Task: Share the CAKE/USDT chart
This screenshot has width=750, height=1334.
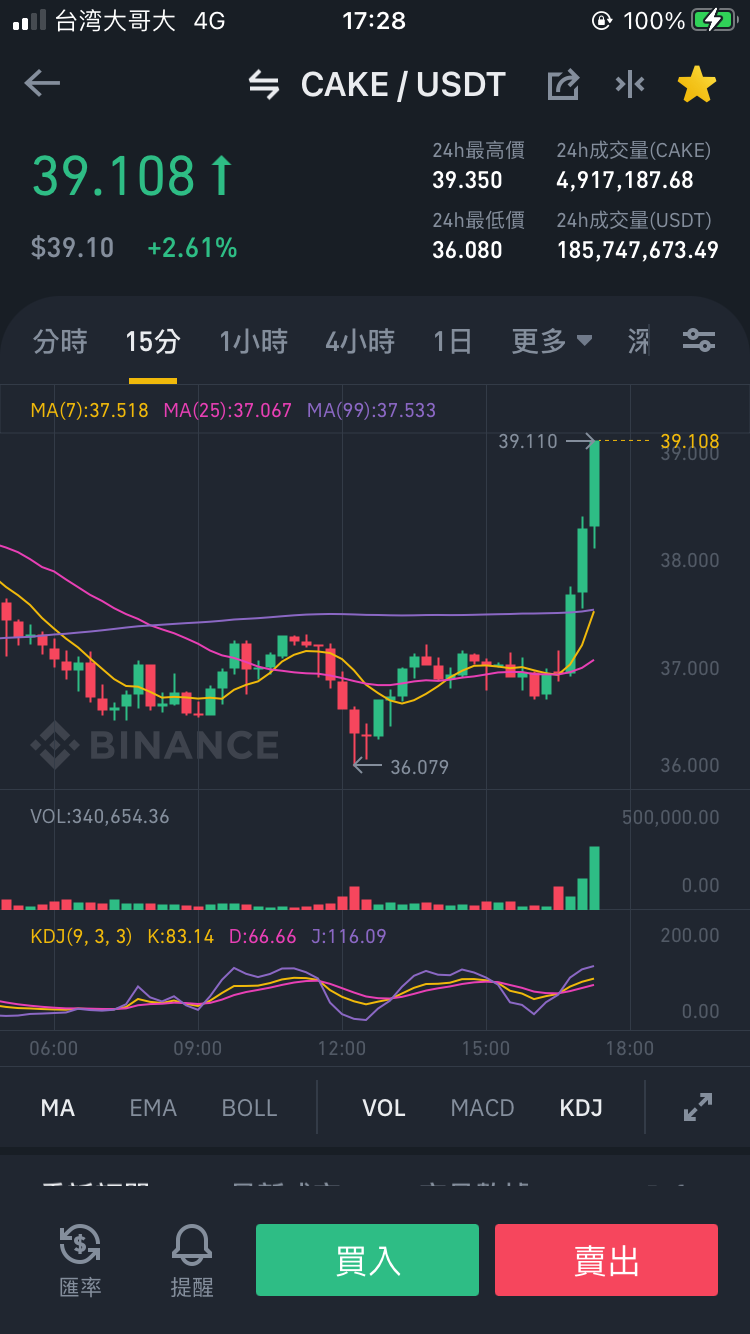Action: [563, 85]
